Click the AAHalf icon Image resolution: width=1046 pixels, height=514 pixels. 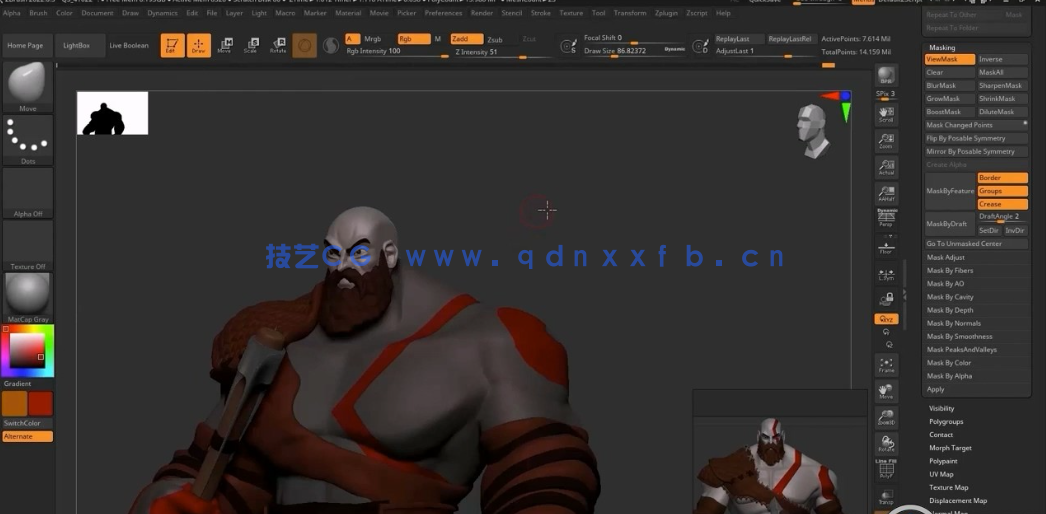click(886, 193)
